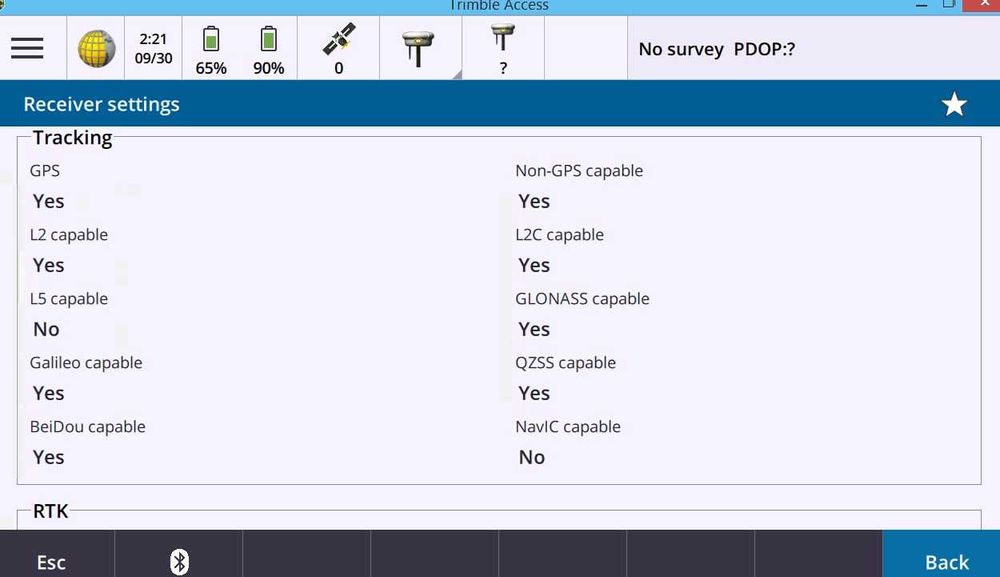
Task: Click the Tracking group heading
Action: click(x=72, y=138)
